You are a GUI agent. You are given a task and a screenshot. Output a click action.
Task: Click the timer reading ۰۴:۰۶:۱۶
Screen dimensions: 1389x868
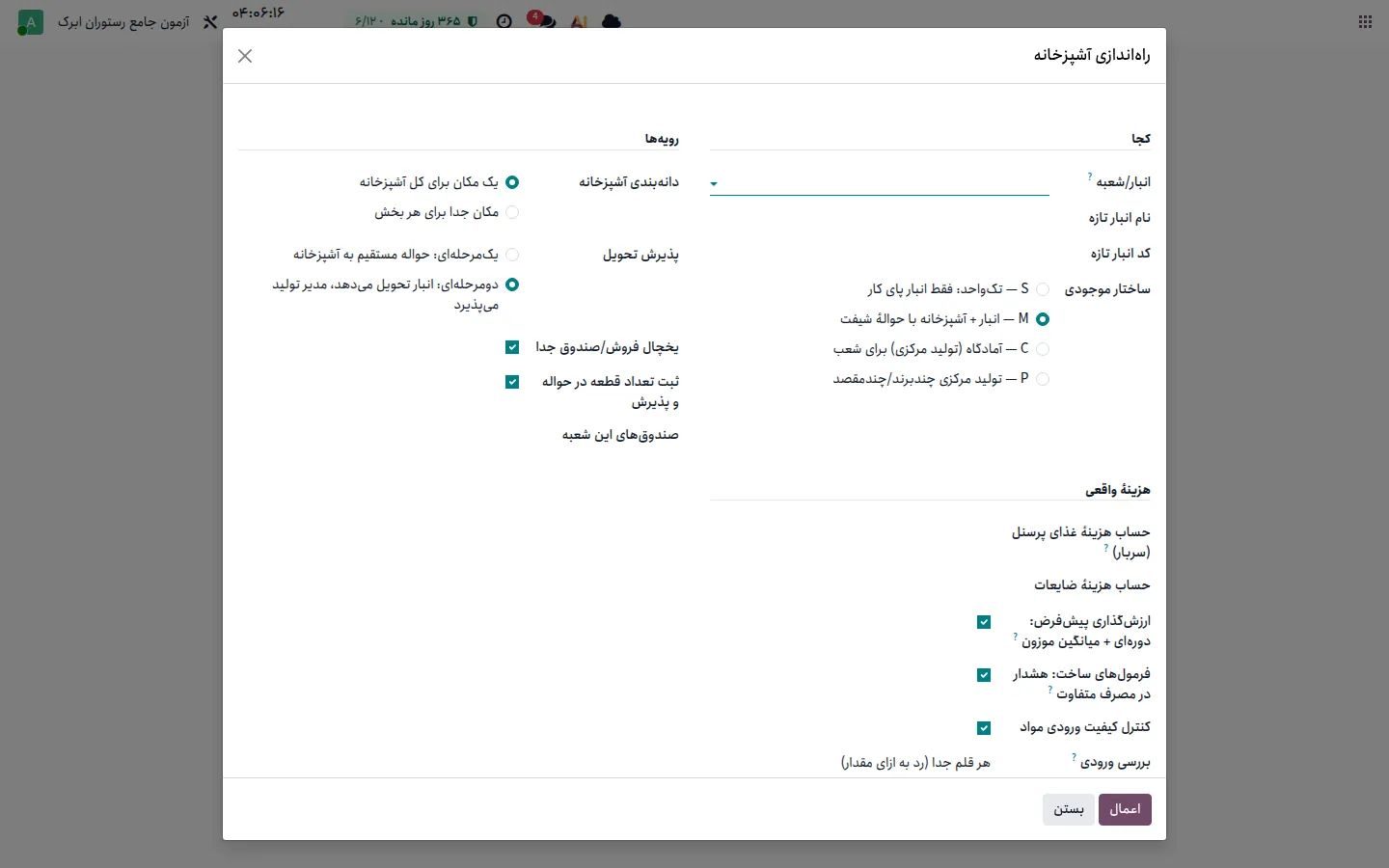coord(259,13)
